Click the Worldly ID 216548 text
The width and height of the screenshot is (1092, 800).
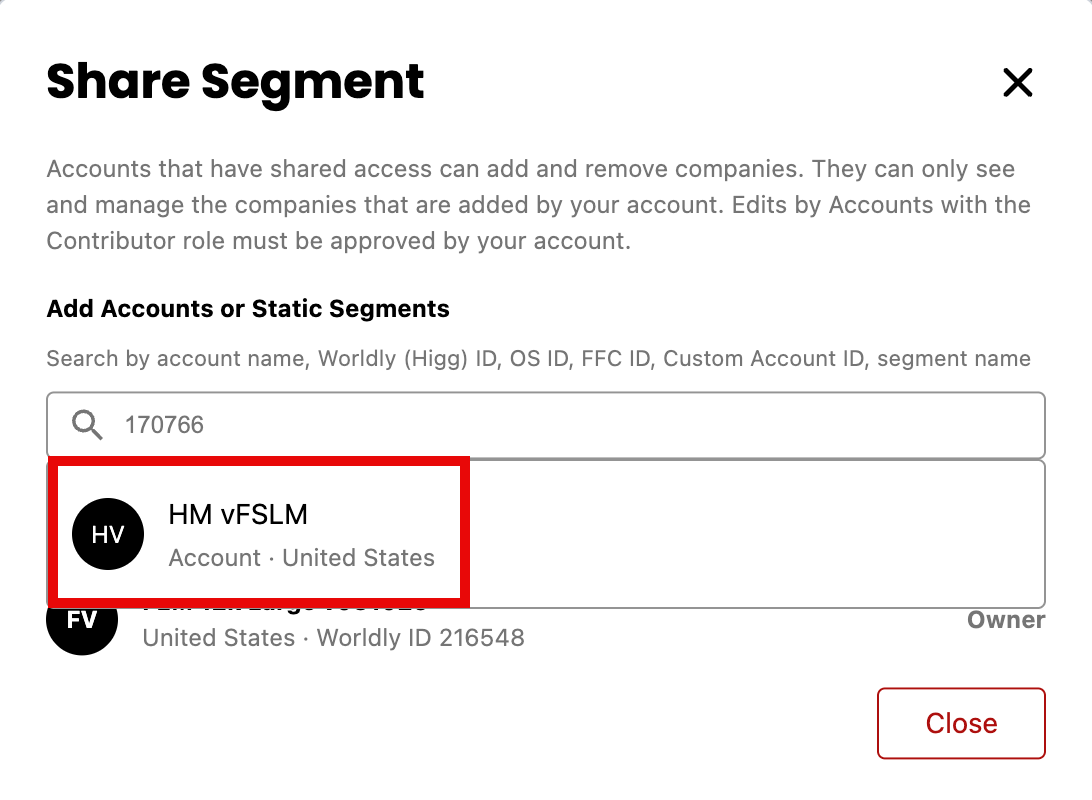pos(421,638)
